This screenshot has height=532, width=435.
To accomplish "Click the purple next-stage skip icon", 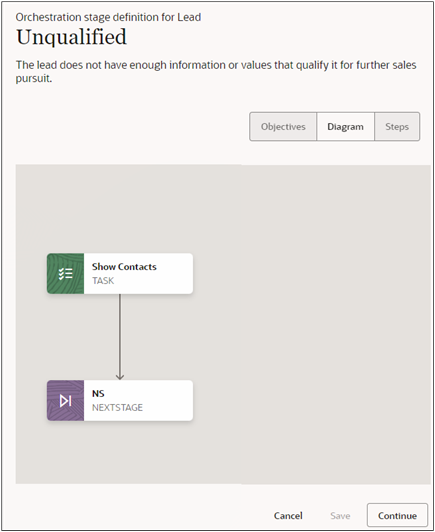I will [65, 400].
